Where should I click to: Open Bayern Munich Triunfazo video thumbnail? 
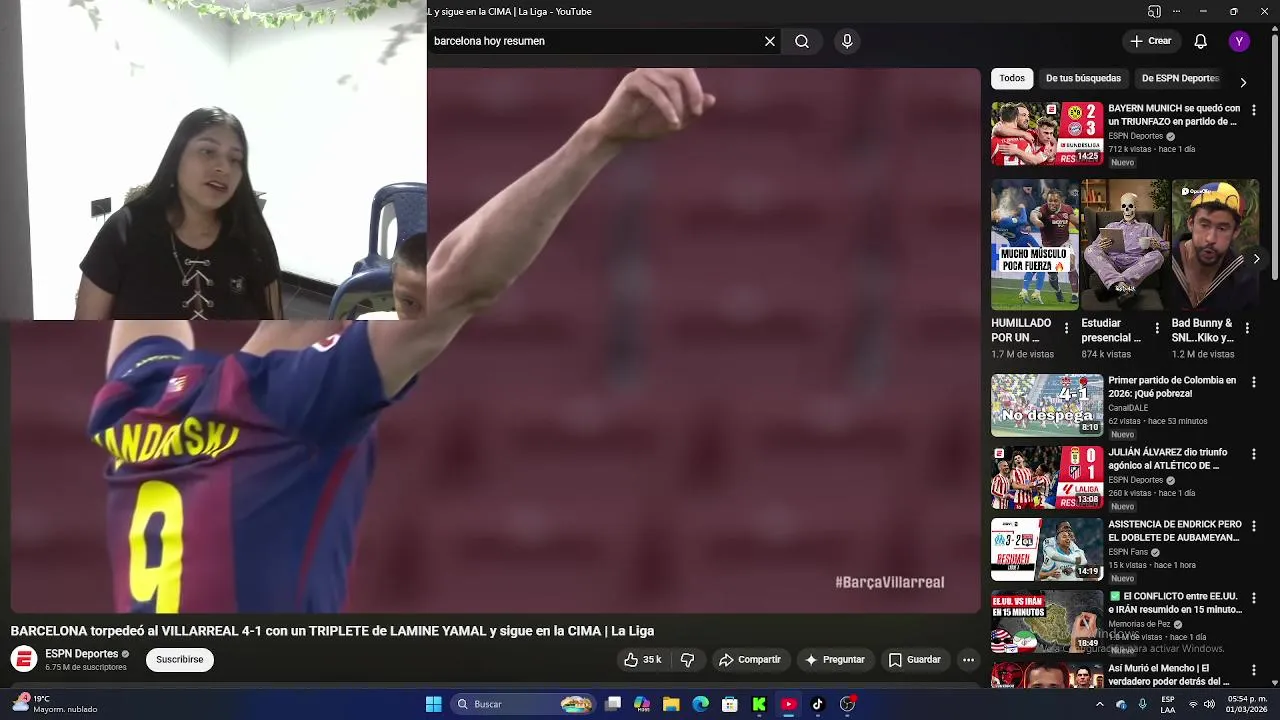click(1047, 134)
